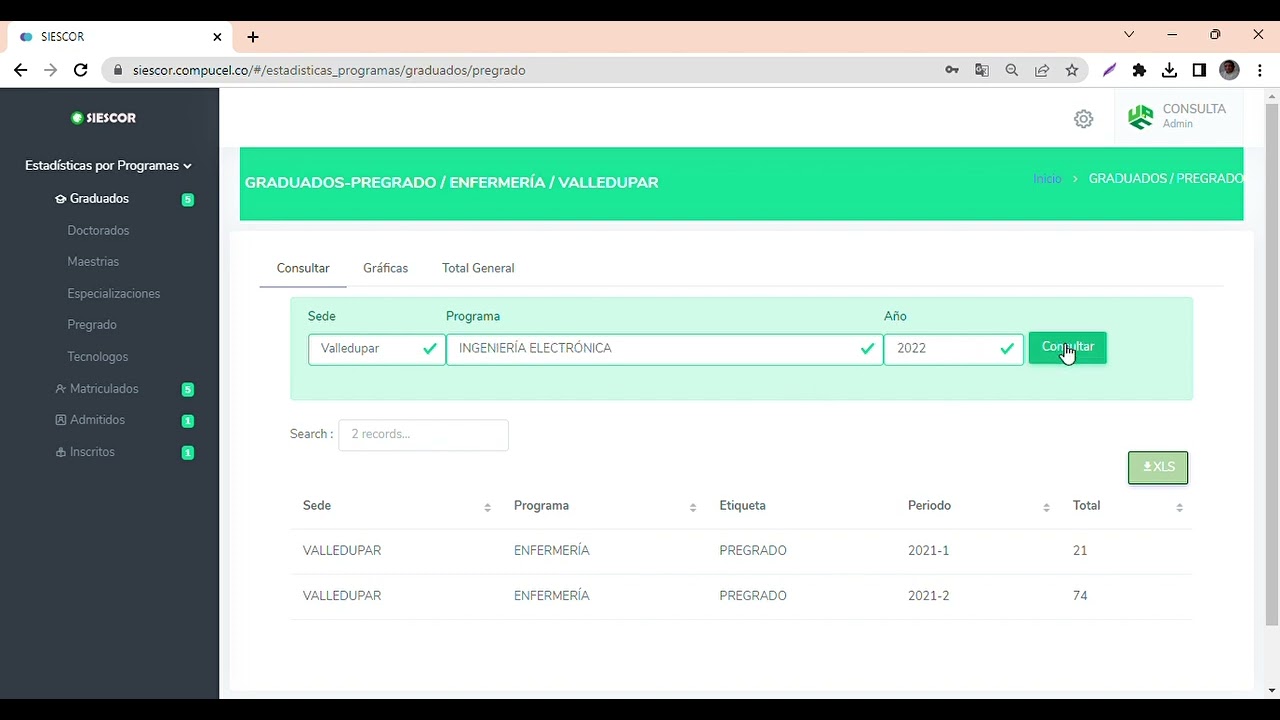
Task: Click ENFERMERÍA in the 2021-2 row
Action: 552,596
